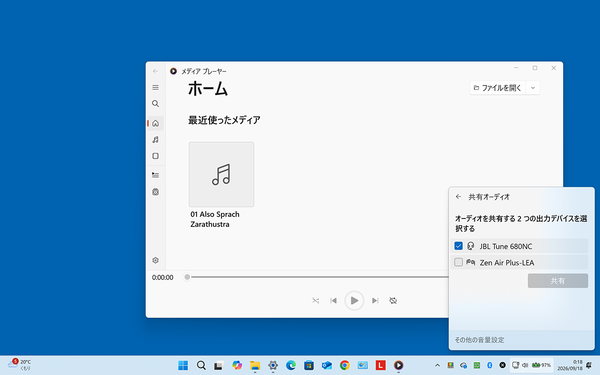Toggle repeat mode icon
The image size is (600, 375).
[393, 301]
